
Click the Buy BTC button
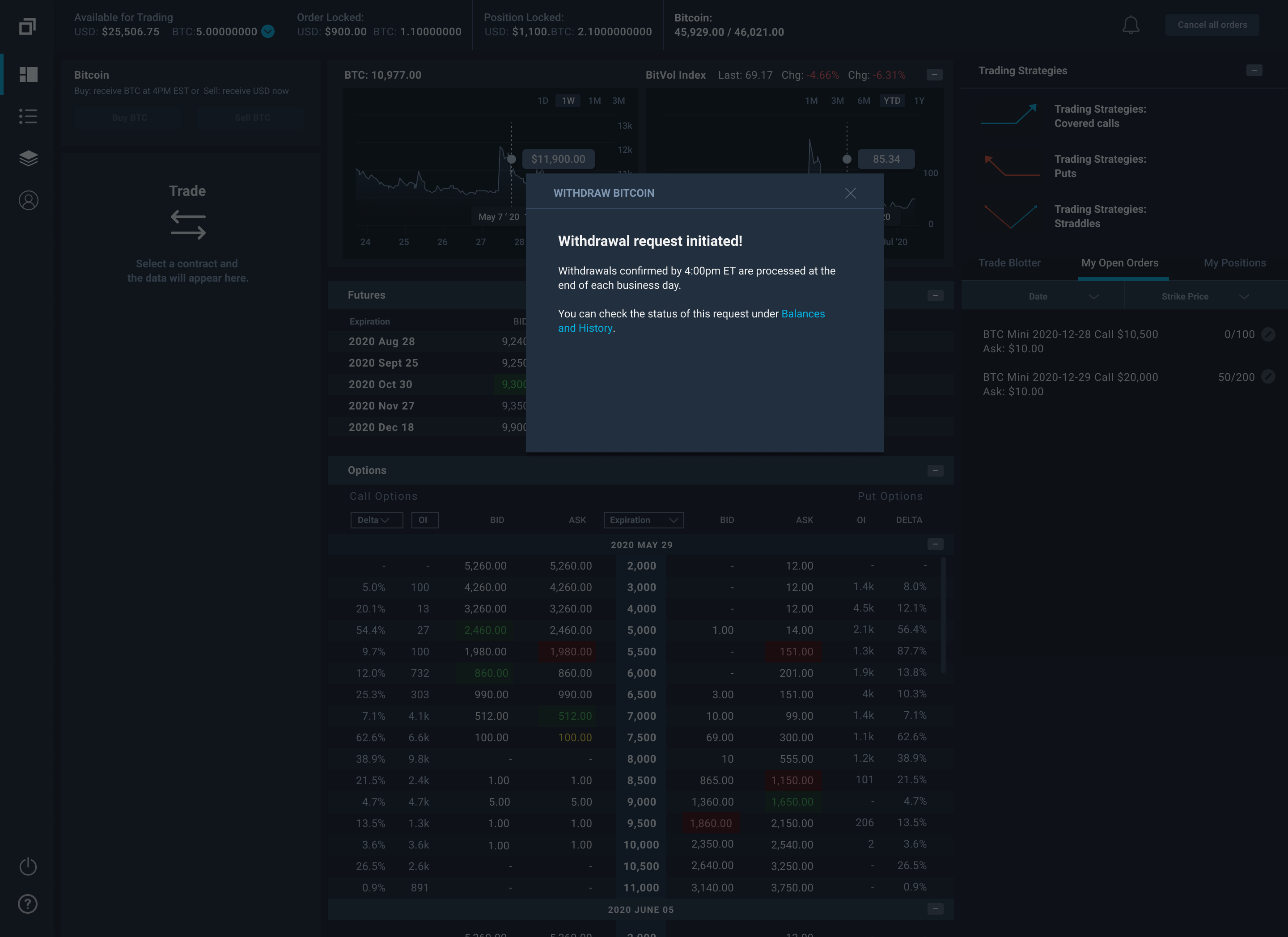(130, 118)
